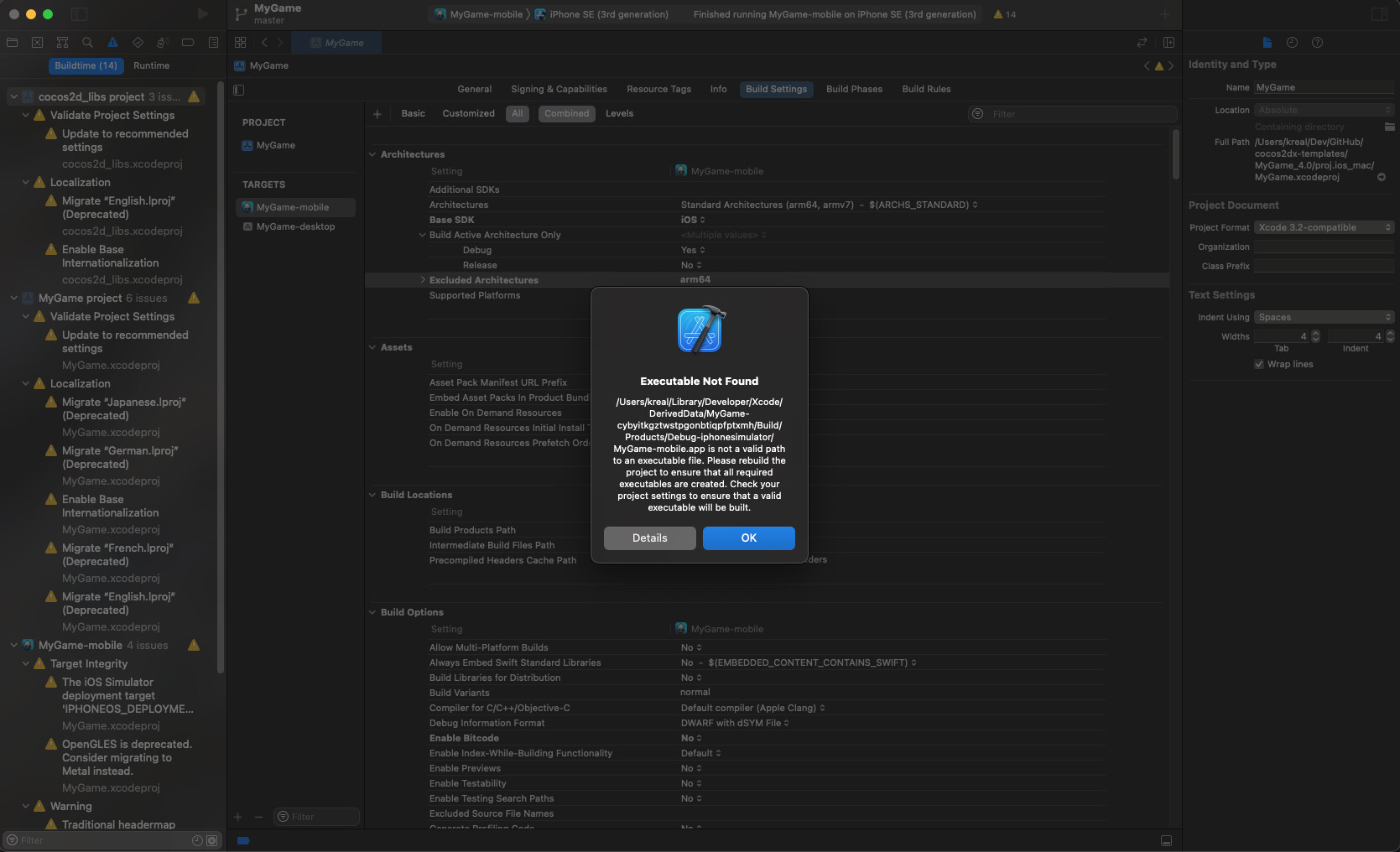Open the Project Format dropdown
Image resolution: width=1400 pixels, height=852 pixels.
pyautogui.click(x=1324, y=227)
